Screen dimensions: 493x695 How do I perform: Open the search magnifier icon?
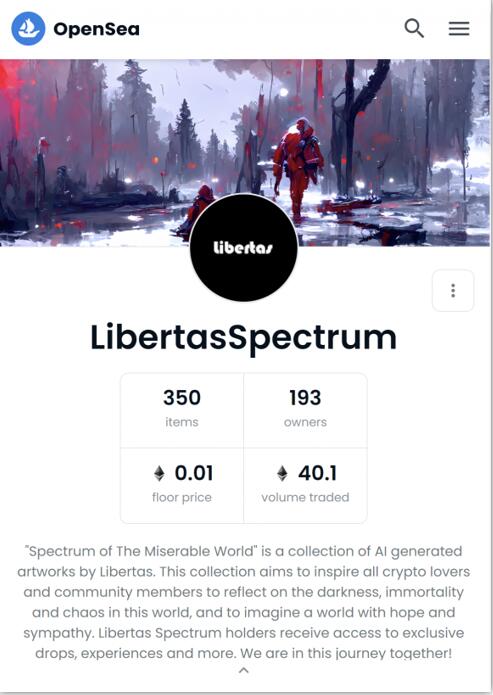pyautogui.click(x=414, y=28)
